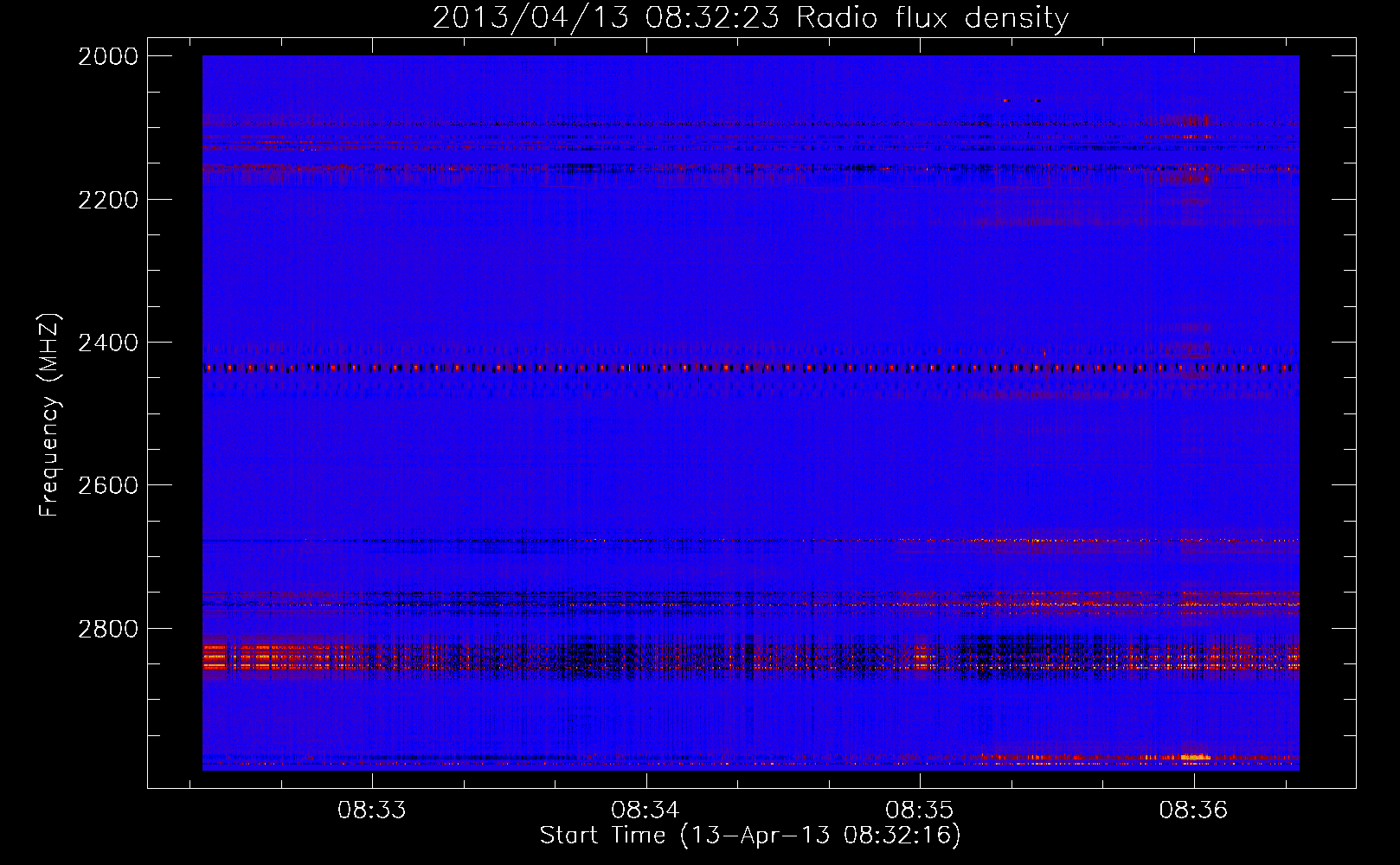Click the plot title '2013/04/13 08:32:23 Radio flux density'
This screenshot has width=1400, height=865.
750,17
